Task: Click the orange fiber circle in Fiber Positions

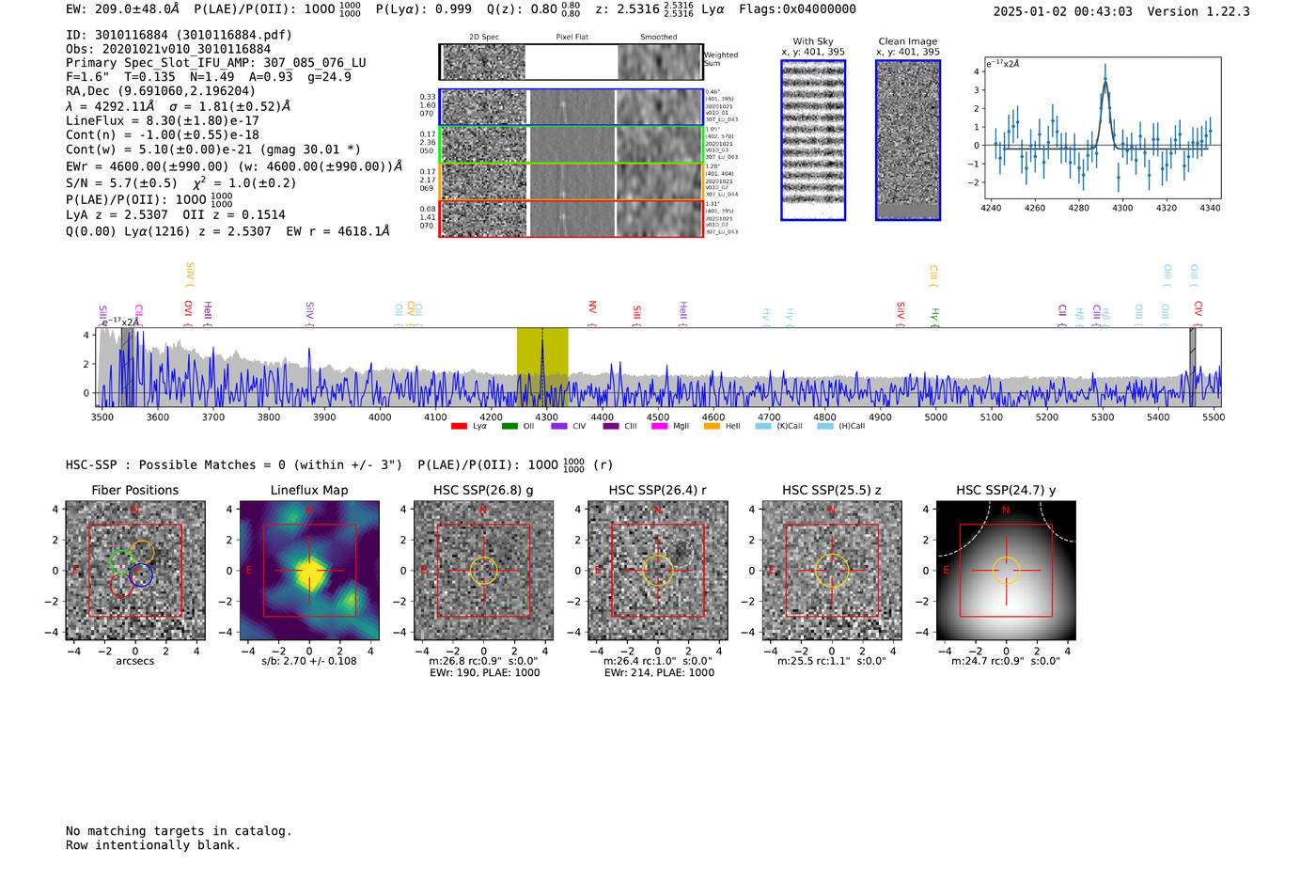Action: pos(142,552)
